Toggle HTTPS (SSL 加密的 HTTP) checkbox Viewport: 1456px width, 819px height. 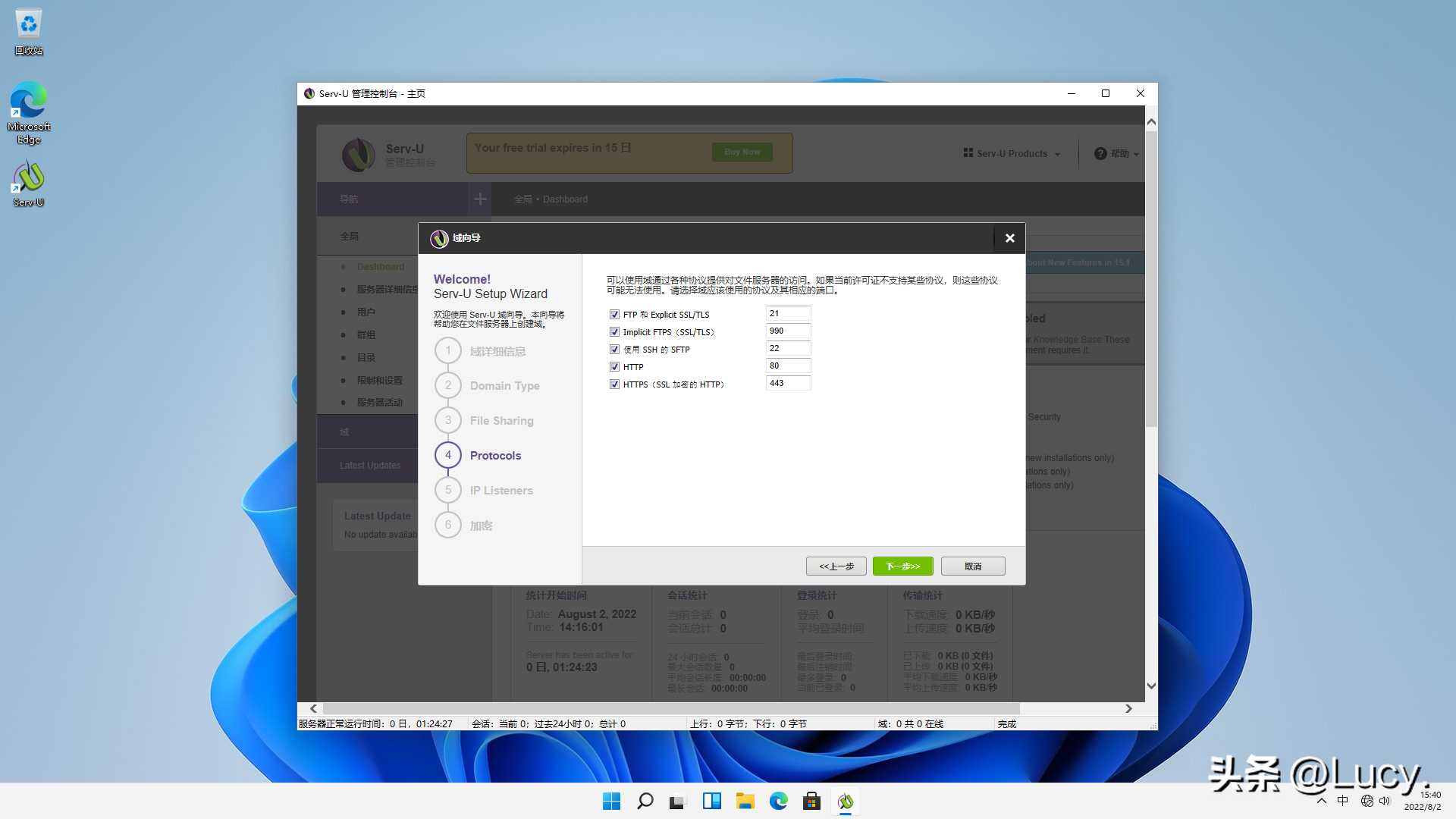614,384
